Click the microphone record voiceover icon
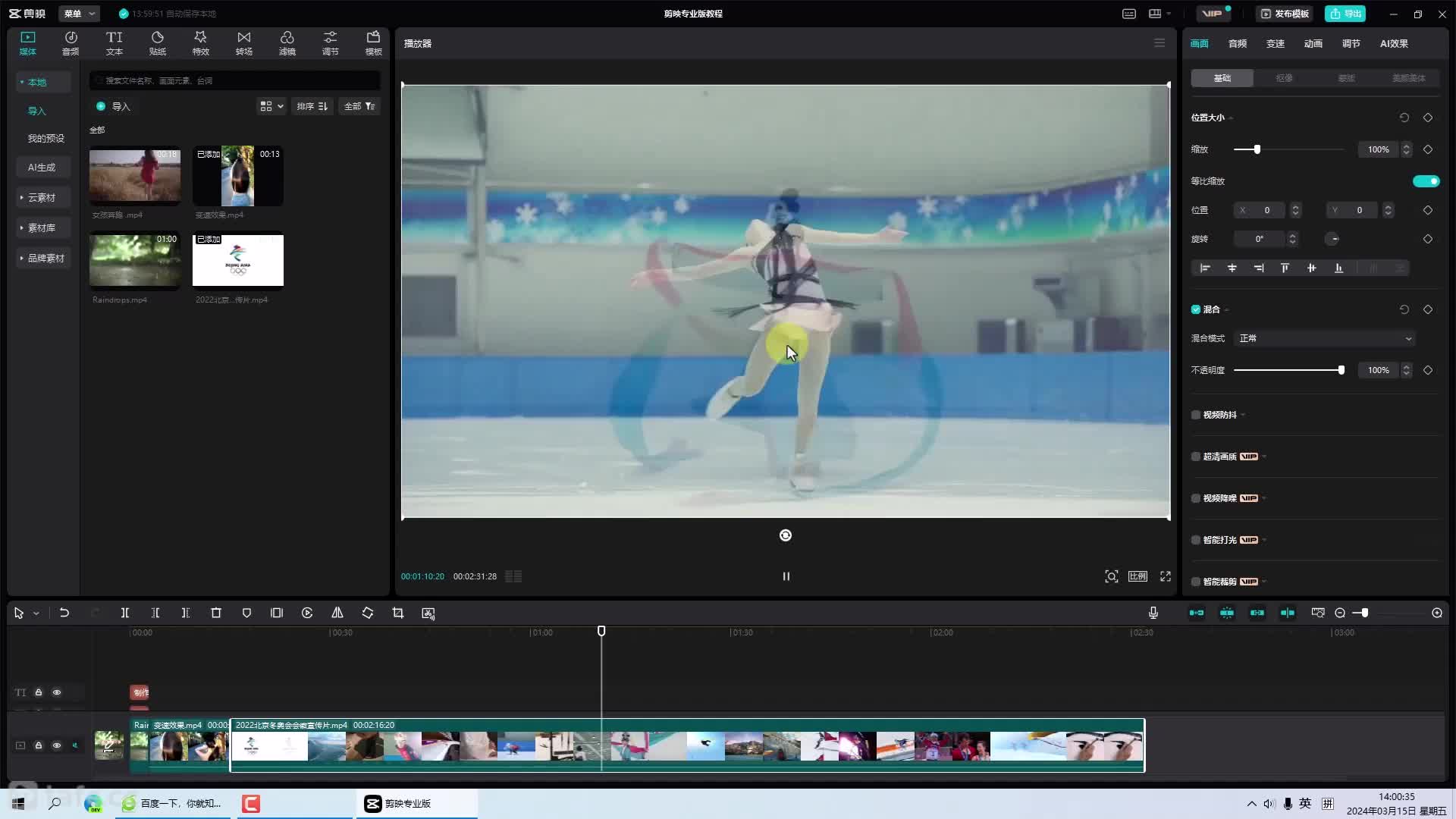Screen dimensions: 1456x819 (1153, 613)
